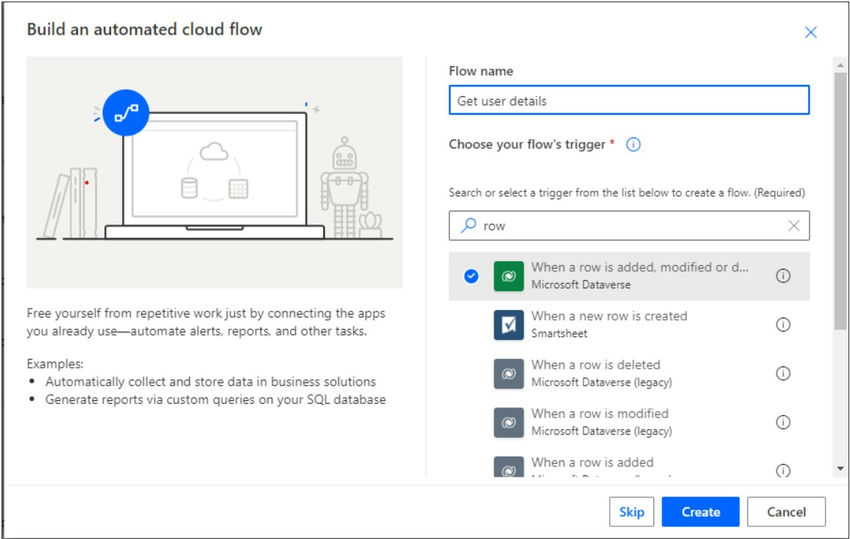Show info for the Smartsheet new row trigger
Screen dimensions: 850x539
783,325
